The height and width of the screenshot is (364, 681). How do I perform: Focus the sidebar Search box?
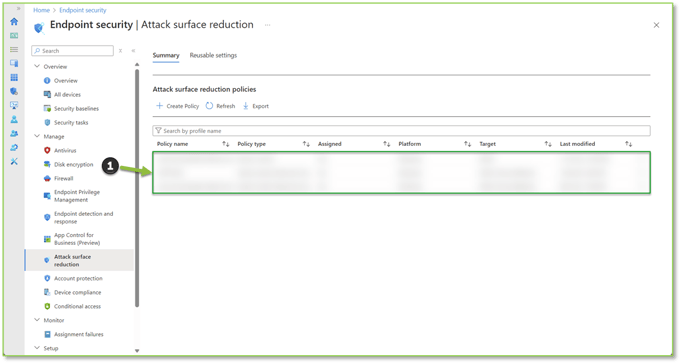73,51
